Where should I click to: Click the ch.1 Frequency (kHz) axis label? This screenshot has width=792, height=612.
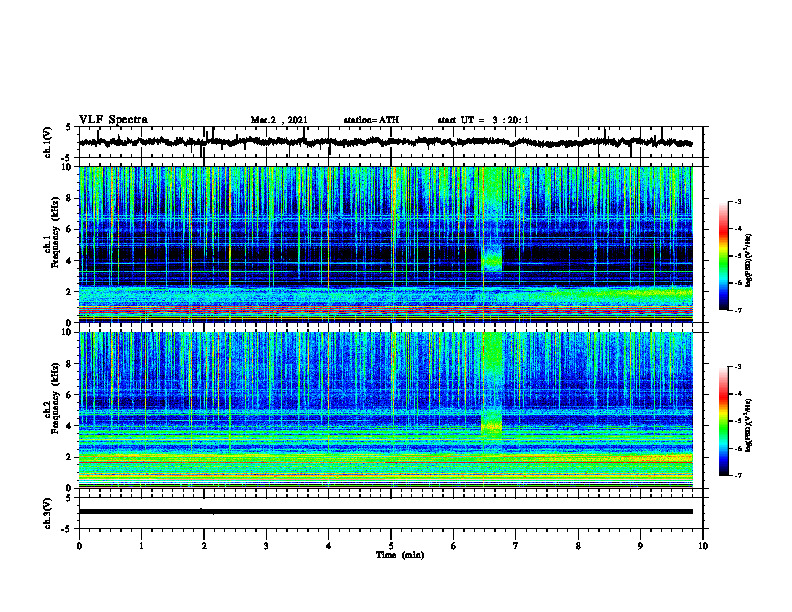click(x=52, y=230)
